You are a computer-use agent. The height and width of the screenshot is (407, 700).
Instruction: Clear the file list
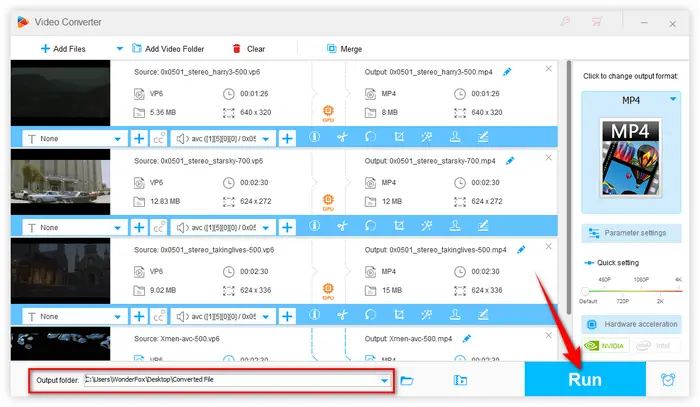coord(249,49)
